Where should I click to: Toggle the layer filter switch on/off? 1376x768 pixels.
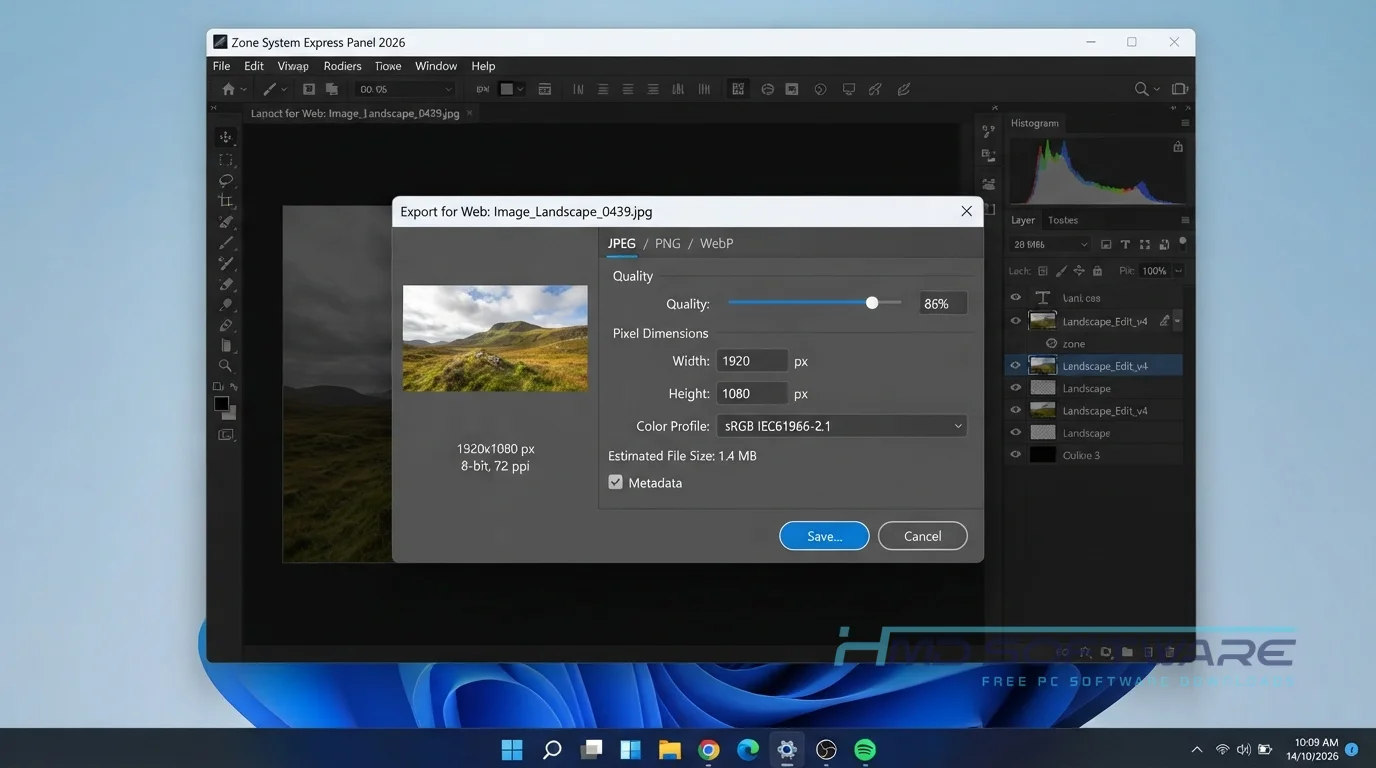click(x=1183, y=242)
